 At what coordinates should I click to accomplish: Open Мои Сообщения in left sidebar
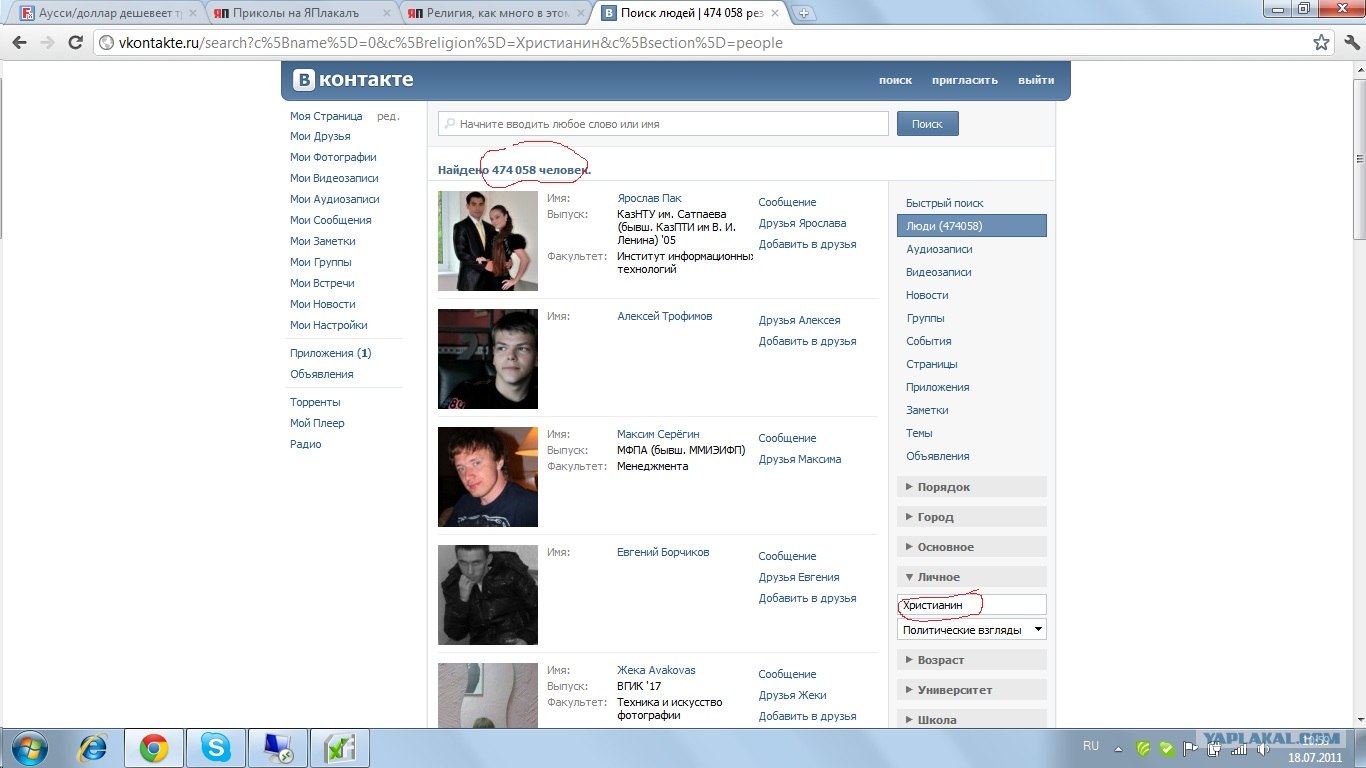pos(330,220)
